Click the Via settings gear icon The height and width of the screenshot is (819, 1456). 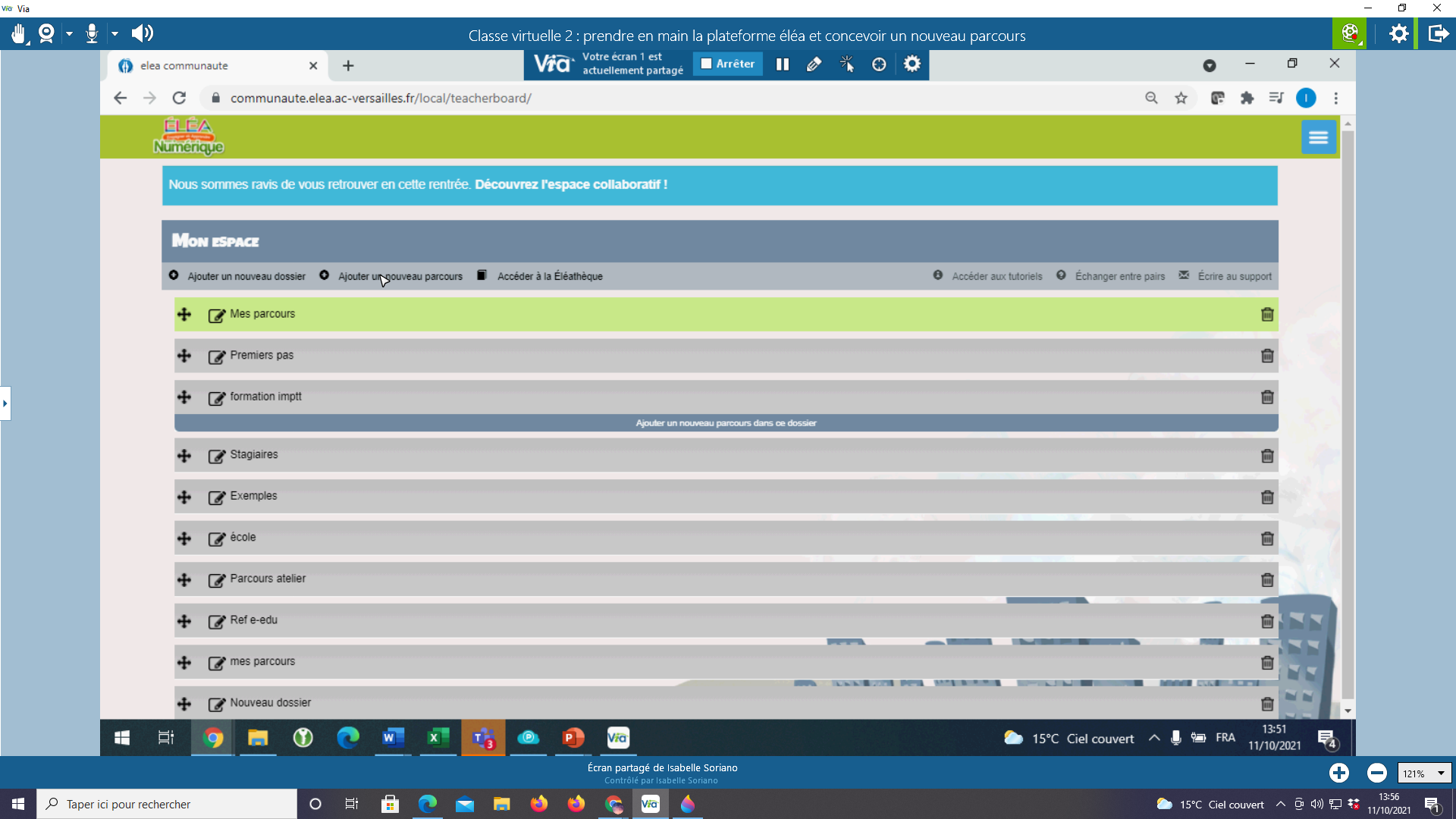(x=1398, y=33)
